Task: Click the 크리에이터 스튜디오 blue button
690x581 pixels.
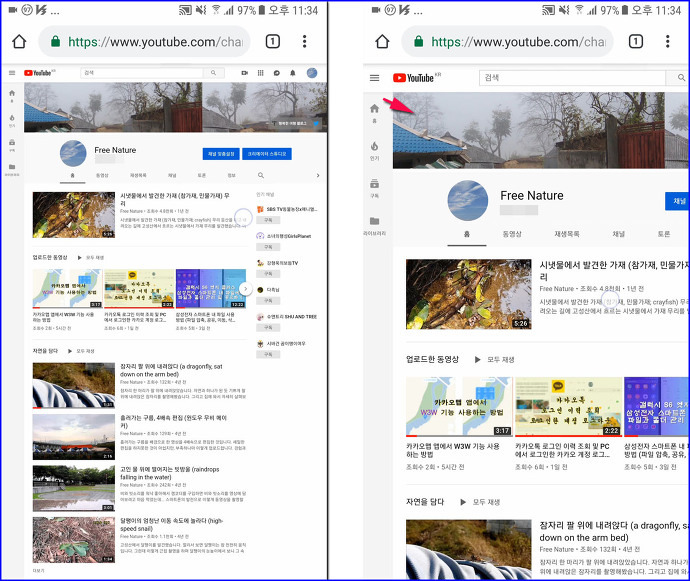Action: pyautogui.click(x=267, y=154)
